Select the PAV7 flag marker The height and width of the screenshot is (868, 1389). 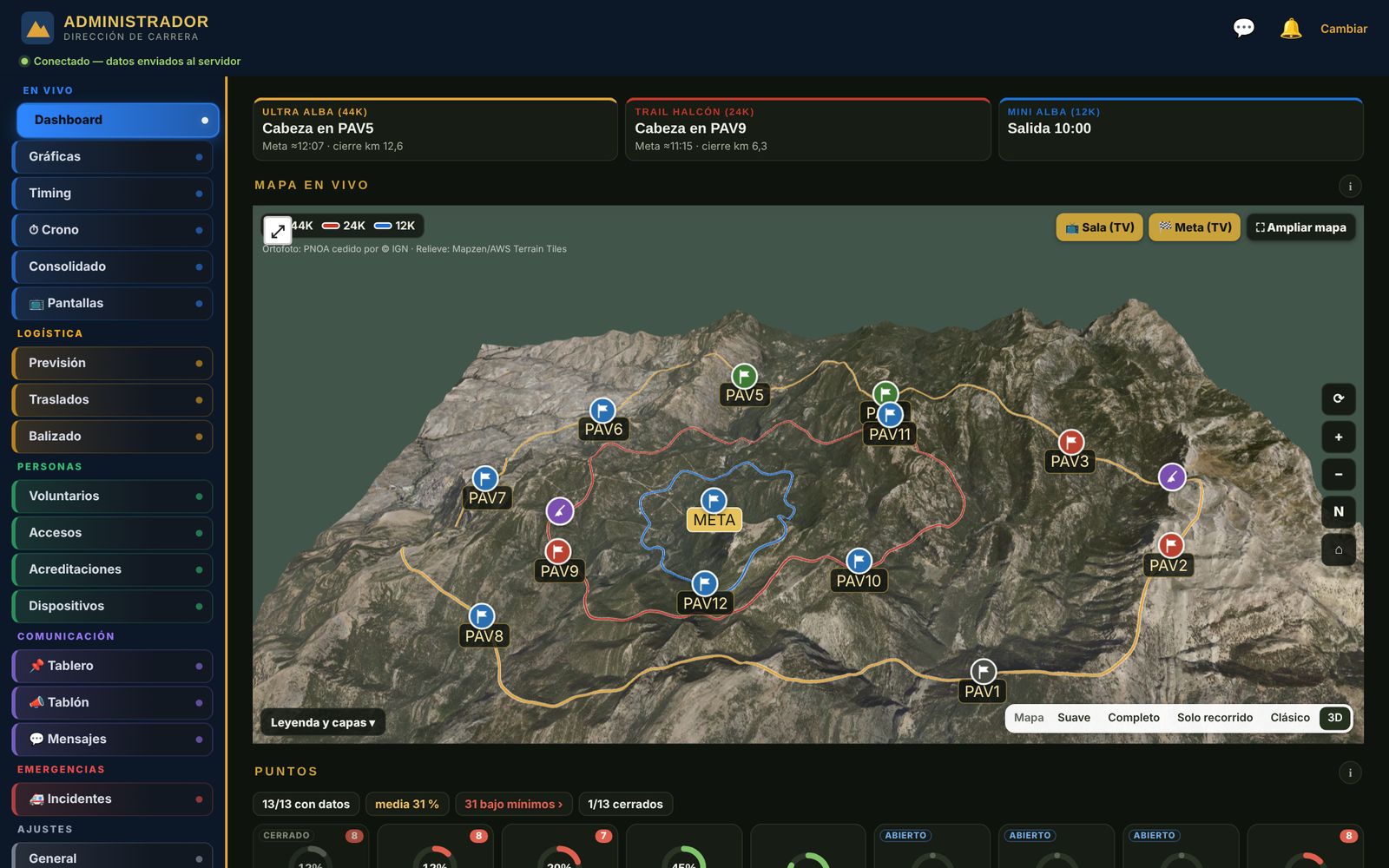[485, 478]
